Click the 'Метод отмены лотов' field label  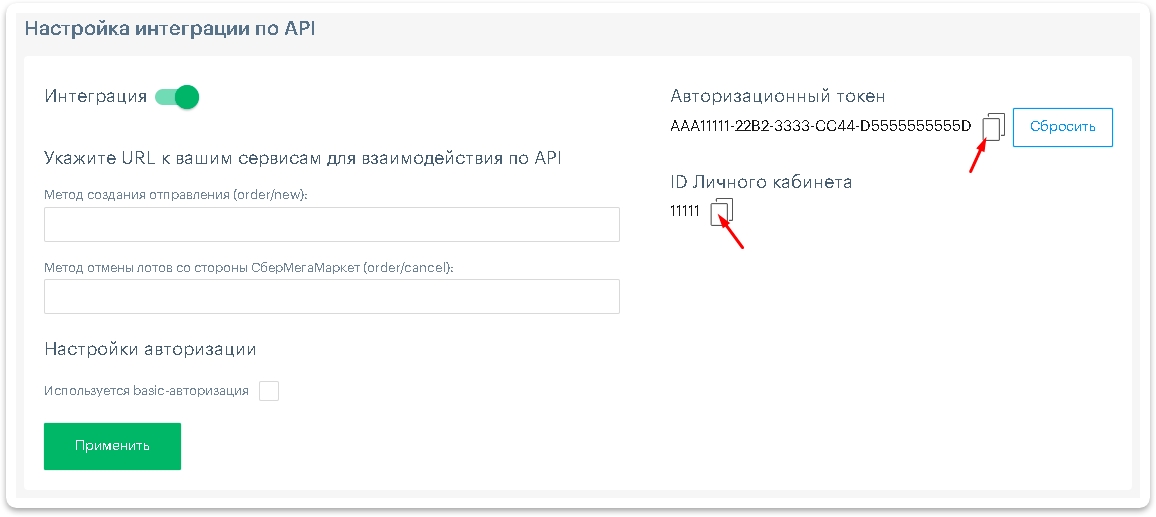(x=248, y=267)
